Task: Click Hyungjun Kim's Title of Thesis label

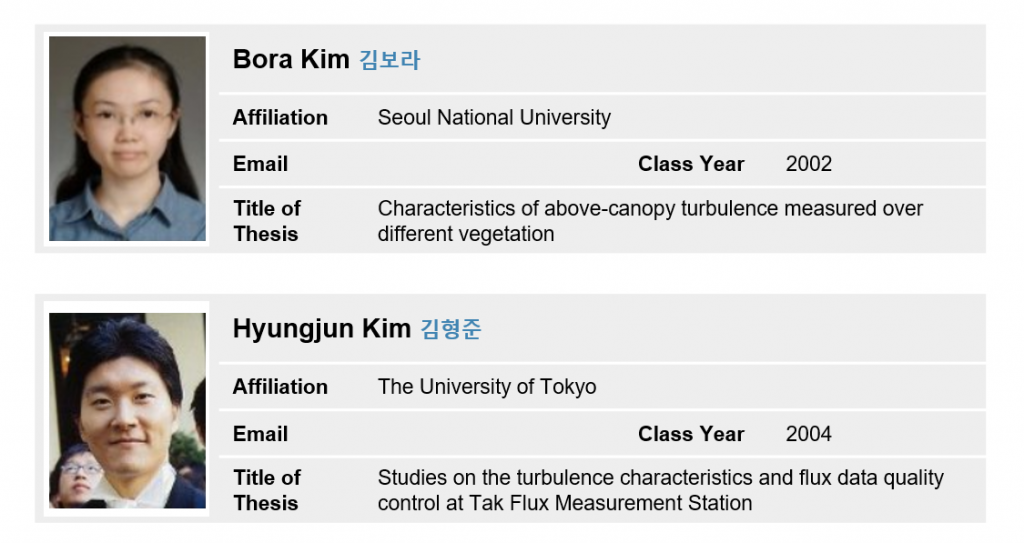Action: [267, 490]
